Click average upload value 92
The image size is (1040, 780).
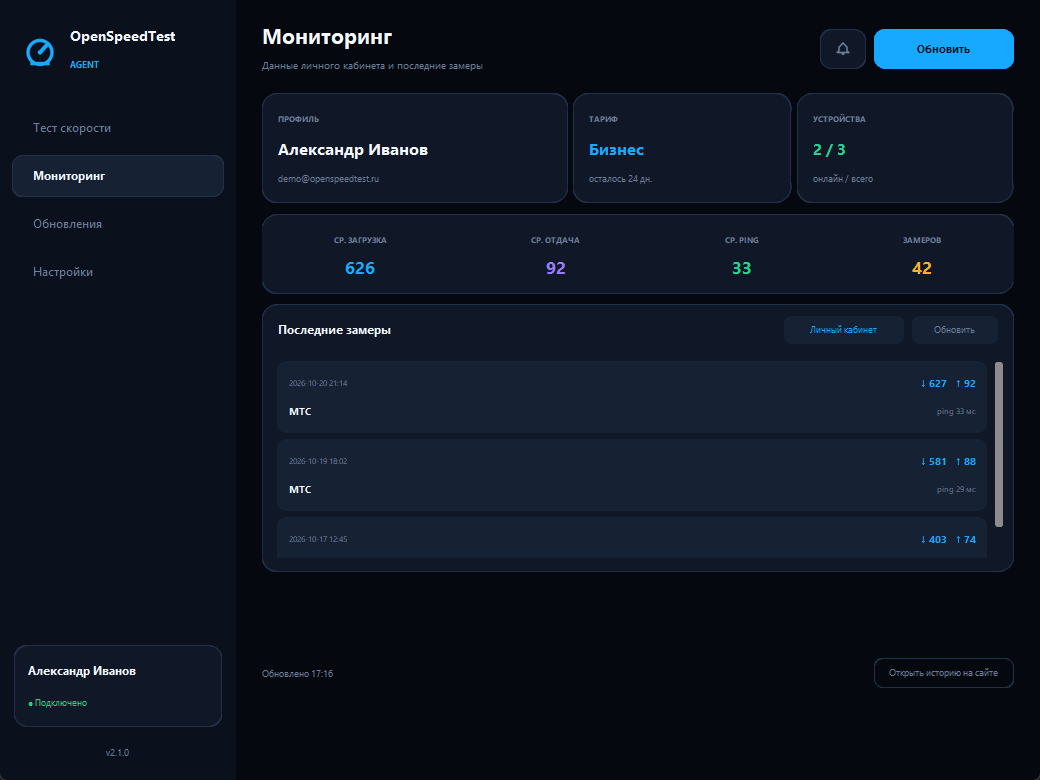(x=555, y=268)
